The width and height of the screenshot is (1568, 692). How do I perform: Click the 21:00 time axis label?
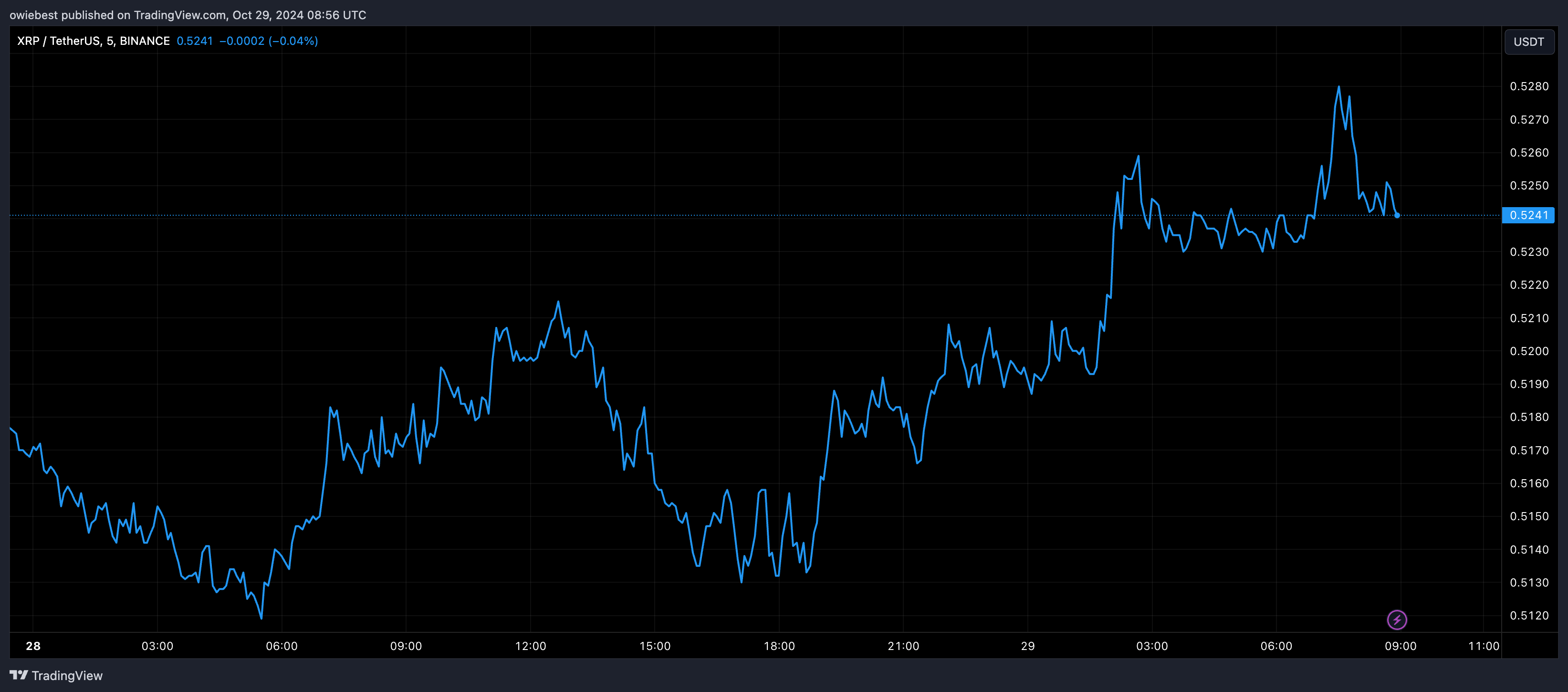pyautogui.click(x=903, y=646)
